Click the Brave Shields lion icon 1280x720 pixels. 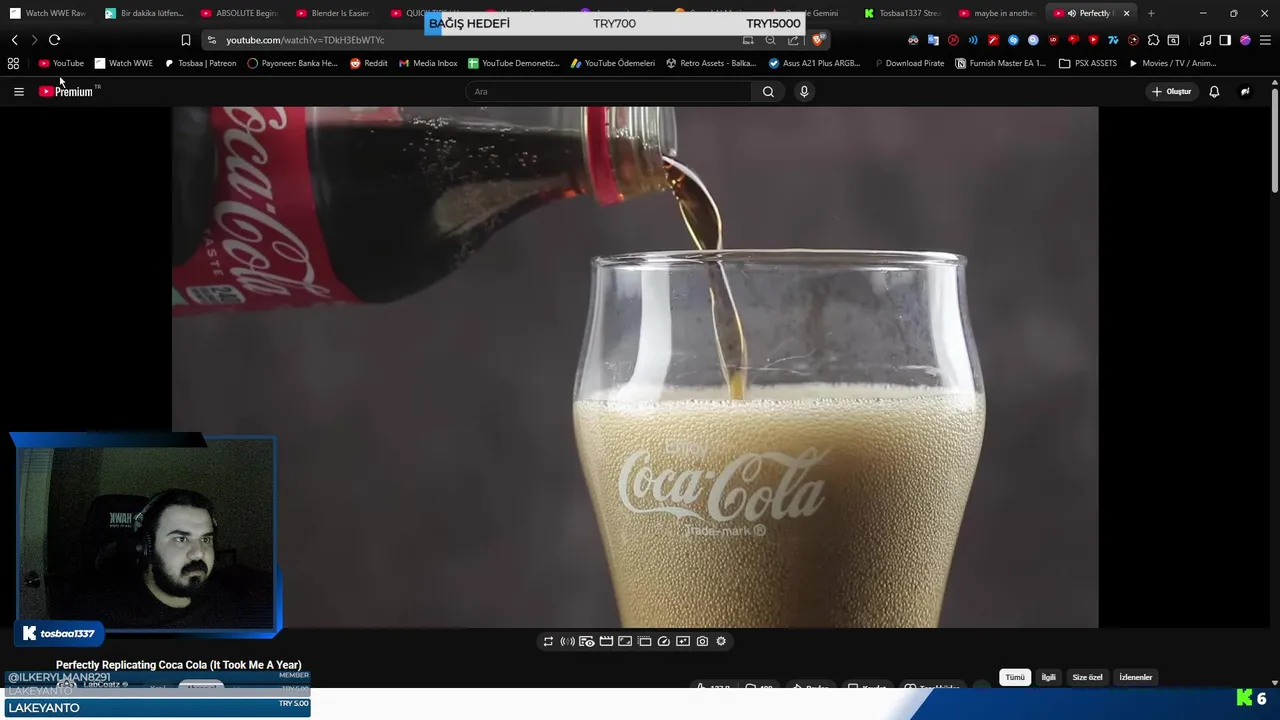[818, 40]
